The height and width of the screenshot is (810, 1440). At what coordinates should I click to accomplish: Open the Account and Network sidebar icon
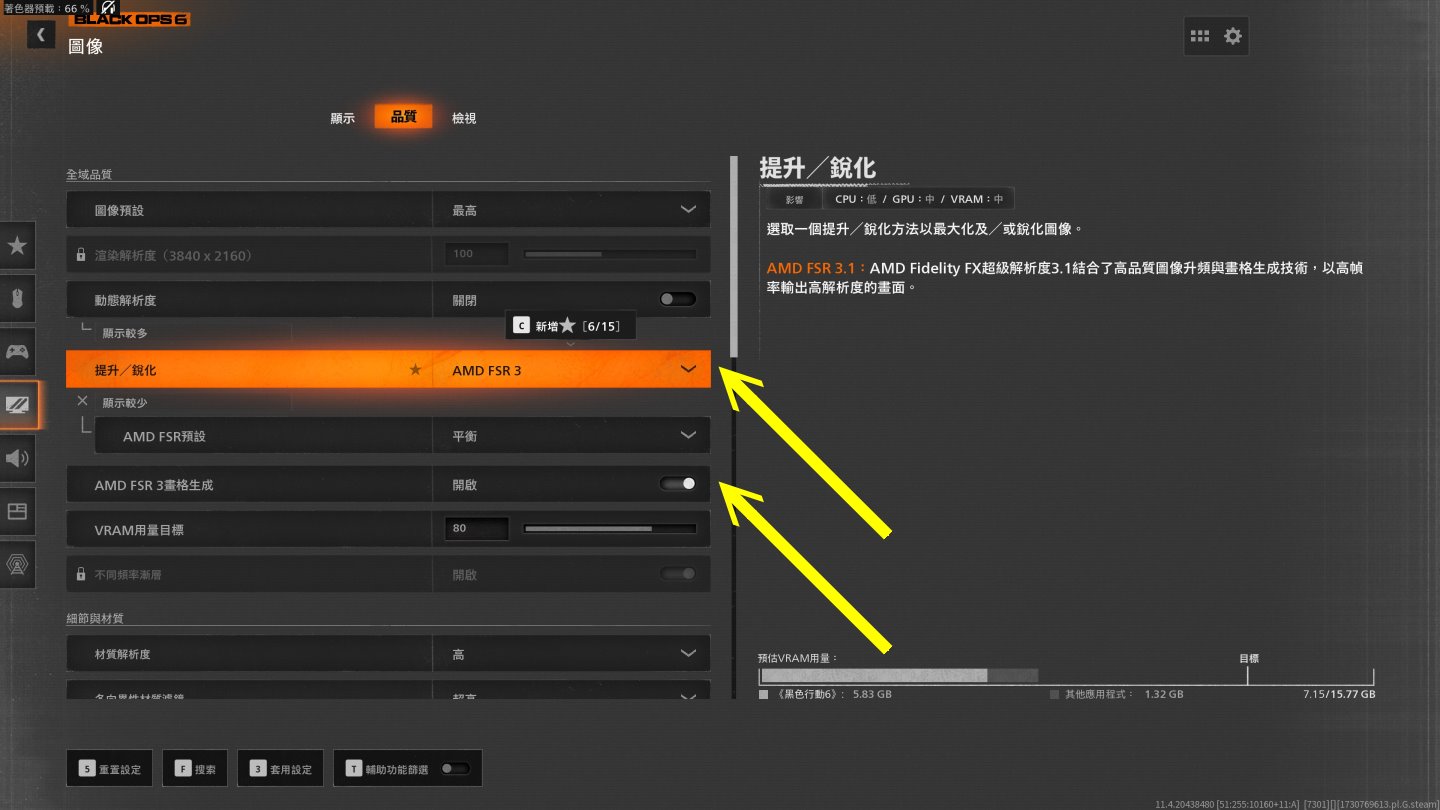click(x=17, y=565)
